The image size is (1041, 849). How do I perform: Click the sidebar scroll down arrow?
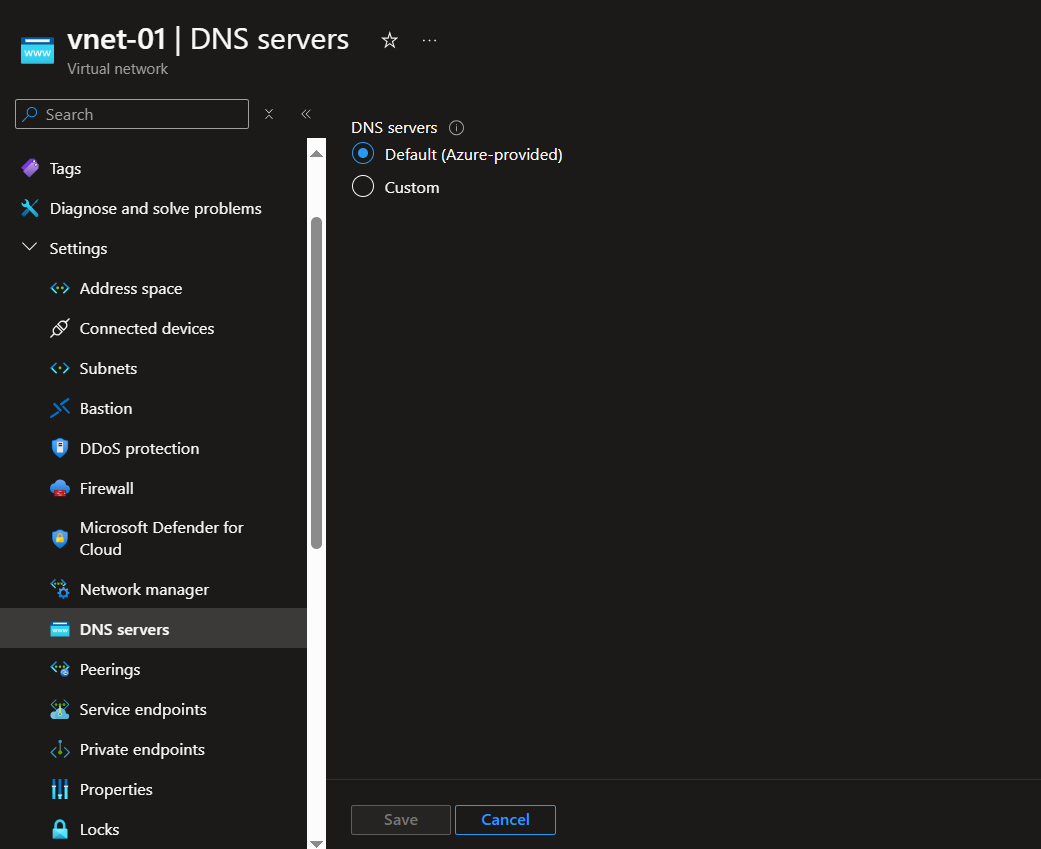(317, 843)
